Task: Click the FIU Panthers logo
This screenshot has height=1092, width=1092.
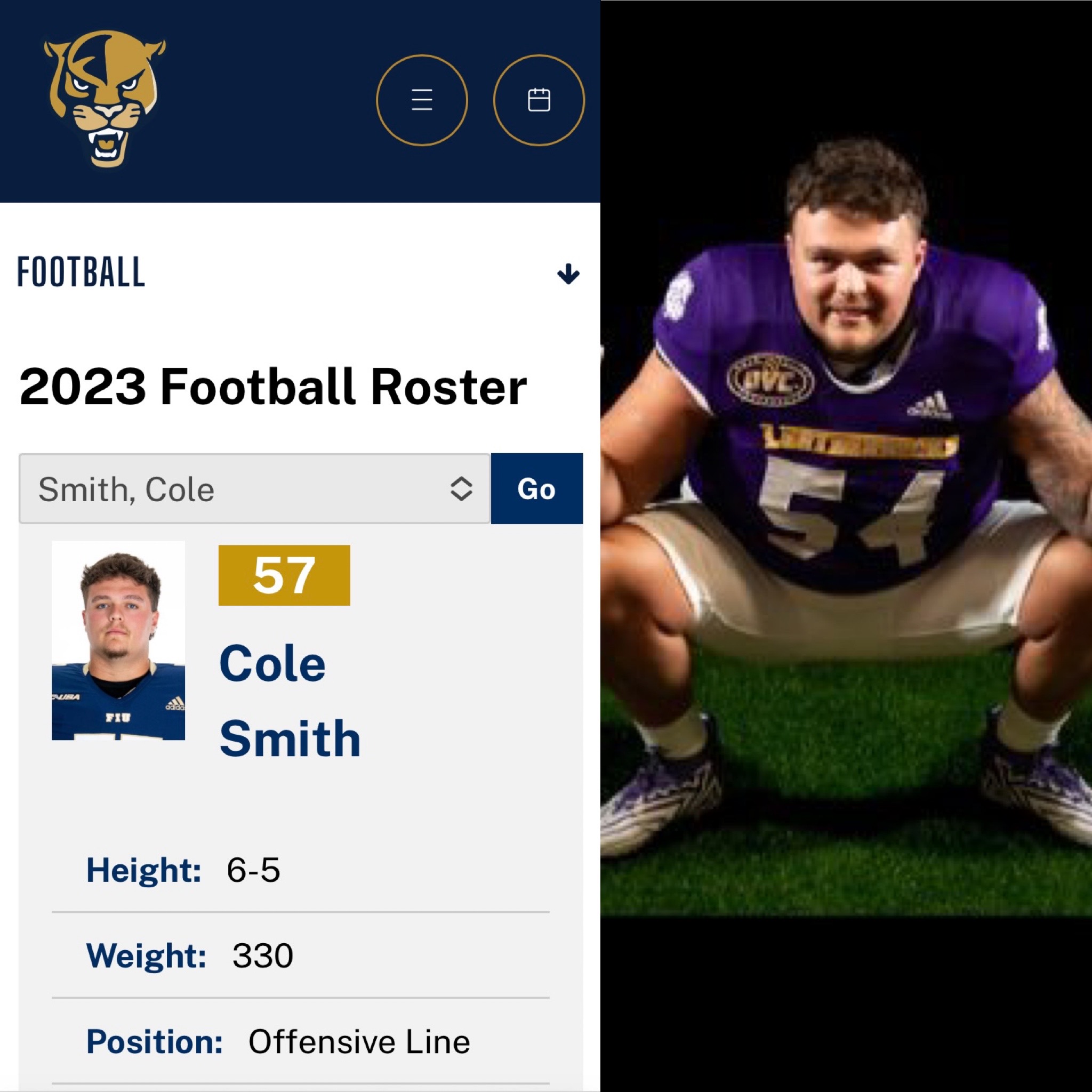Action: pos(105,100)
